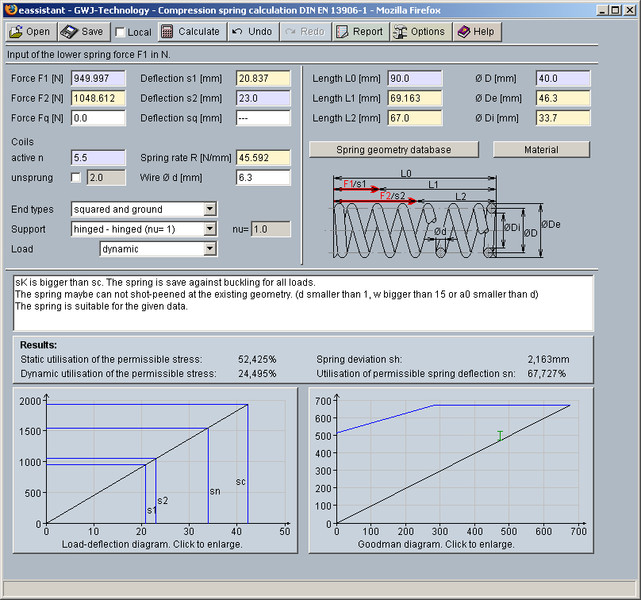Click the Open folder icon in toolbar
The image size is (641, 600).
16,32
